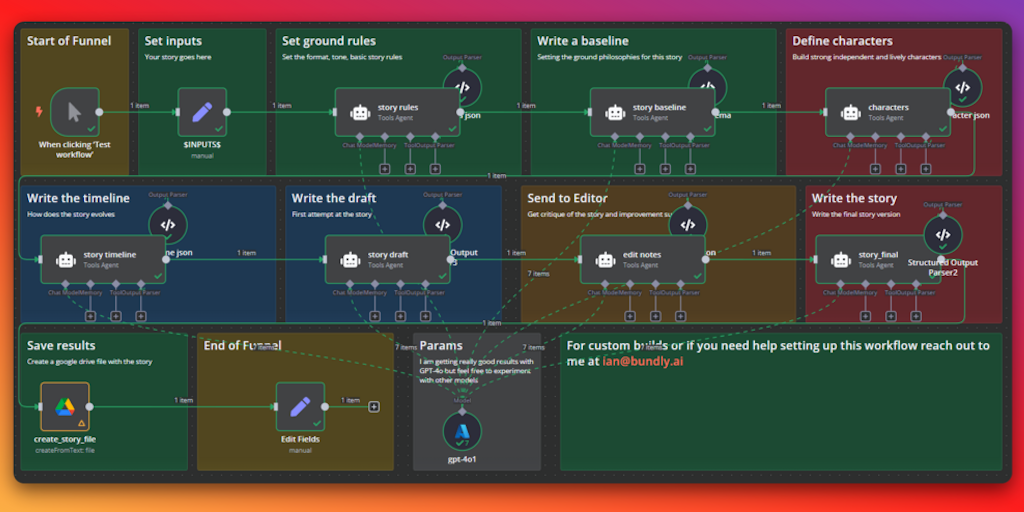Open the story_final Tools Agent node
The height and width of the screenshot is (512, 1024).
878,259
